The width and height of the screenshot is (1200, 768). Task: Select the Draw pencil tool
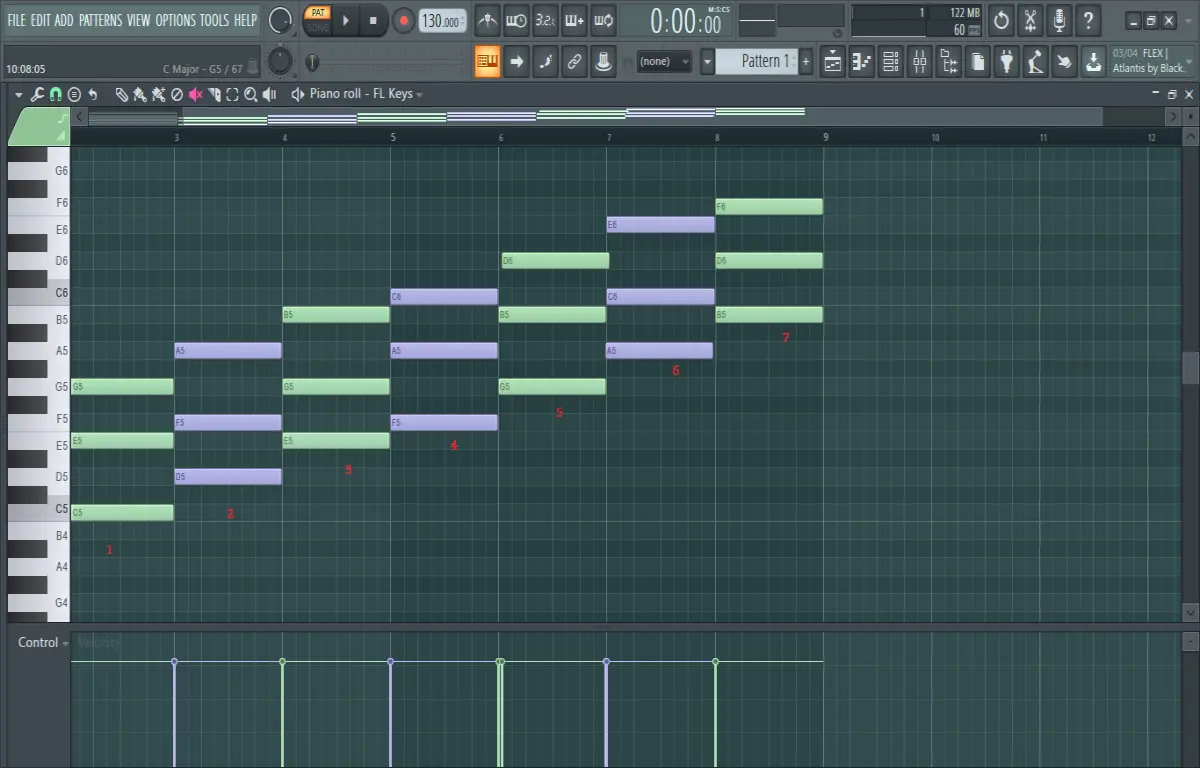click(122, 94)
